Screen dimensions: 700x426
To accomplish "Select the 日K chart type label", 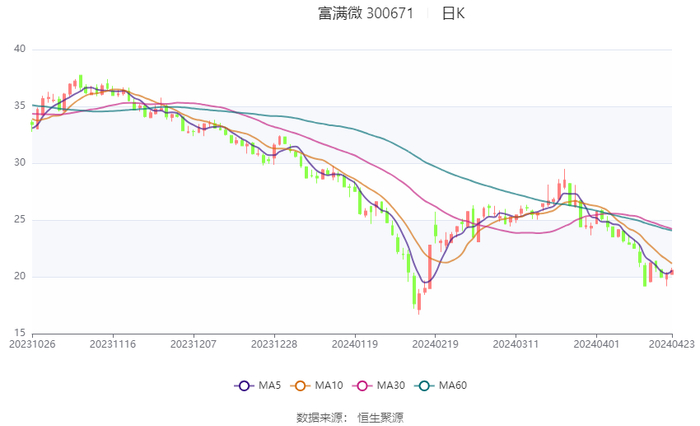I will 453,14.
